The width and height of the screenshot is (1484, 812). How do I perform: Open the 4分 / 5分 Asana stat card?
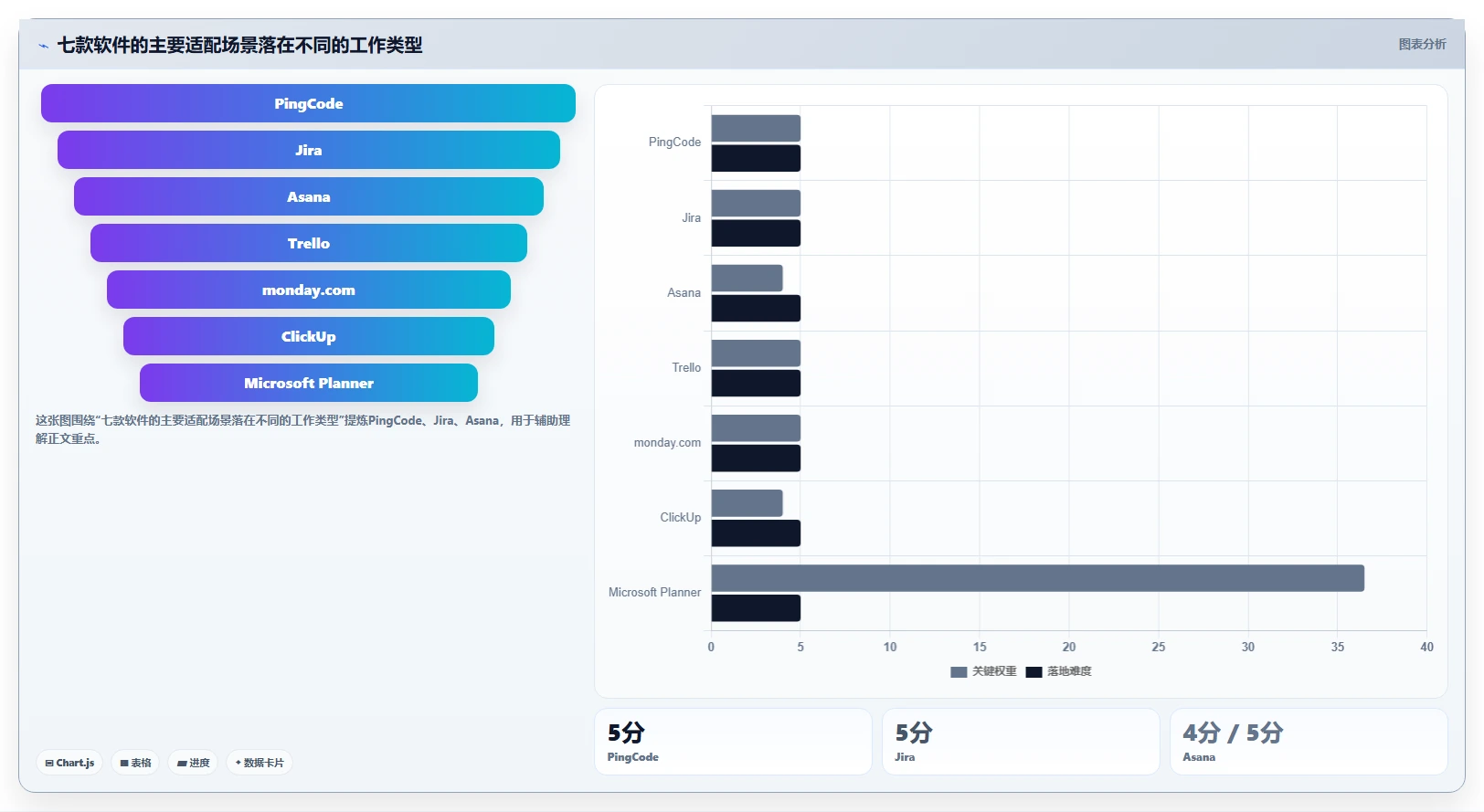[x=1309, y=742]
